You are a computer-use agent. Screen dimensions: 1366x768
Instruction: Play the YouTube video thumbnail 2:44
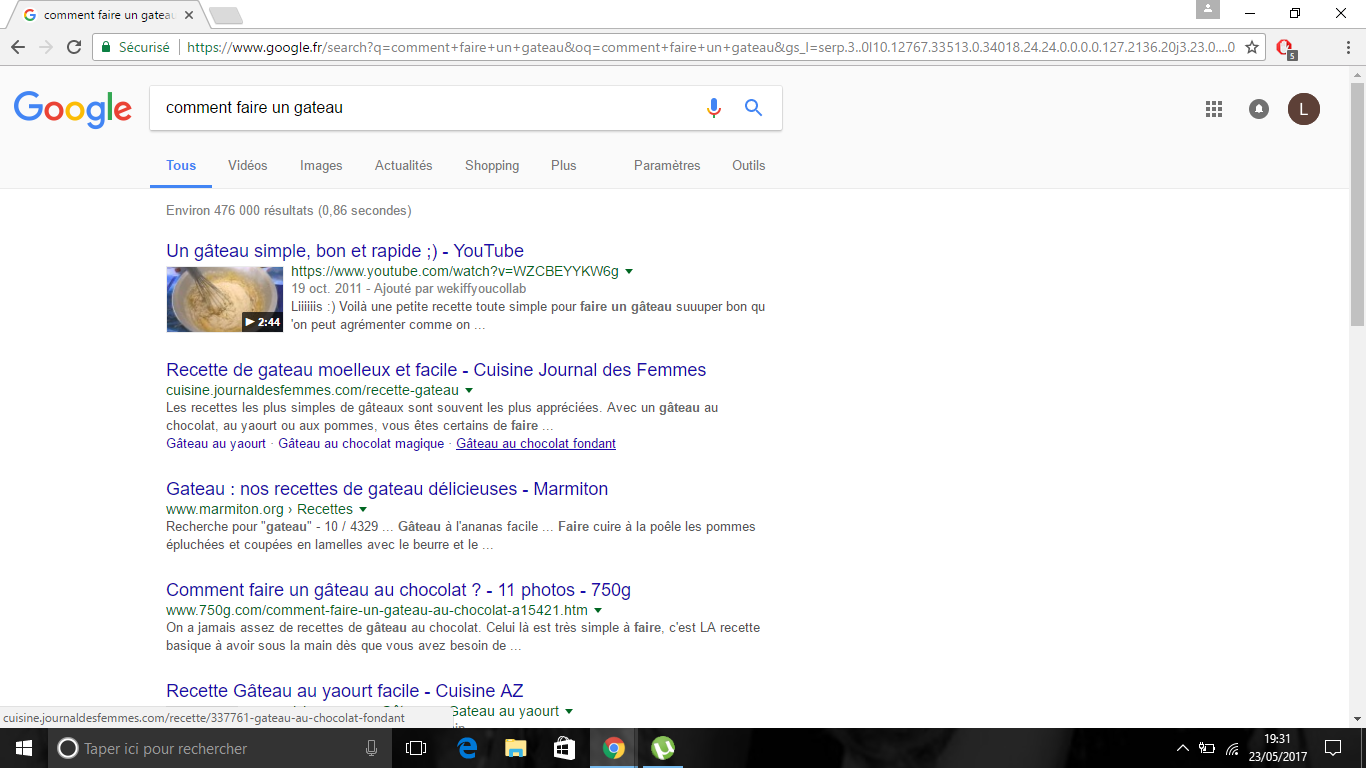click(x=225, y=299)
